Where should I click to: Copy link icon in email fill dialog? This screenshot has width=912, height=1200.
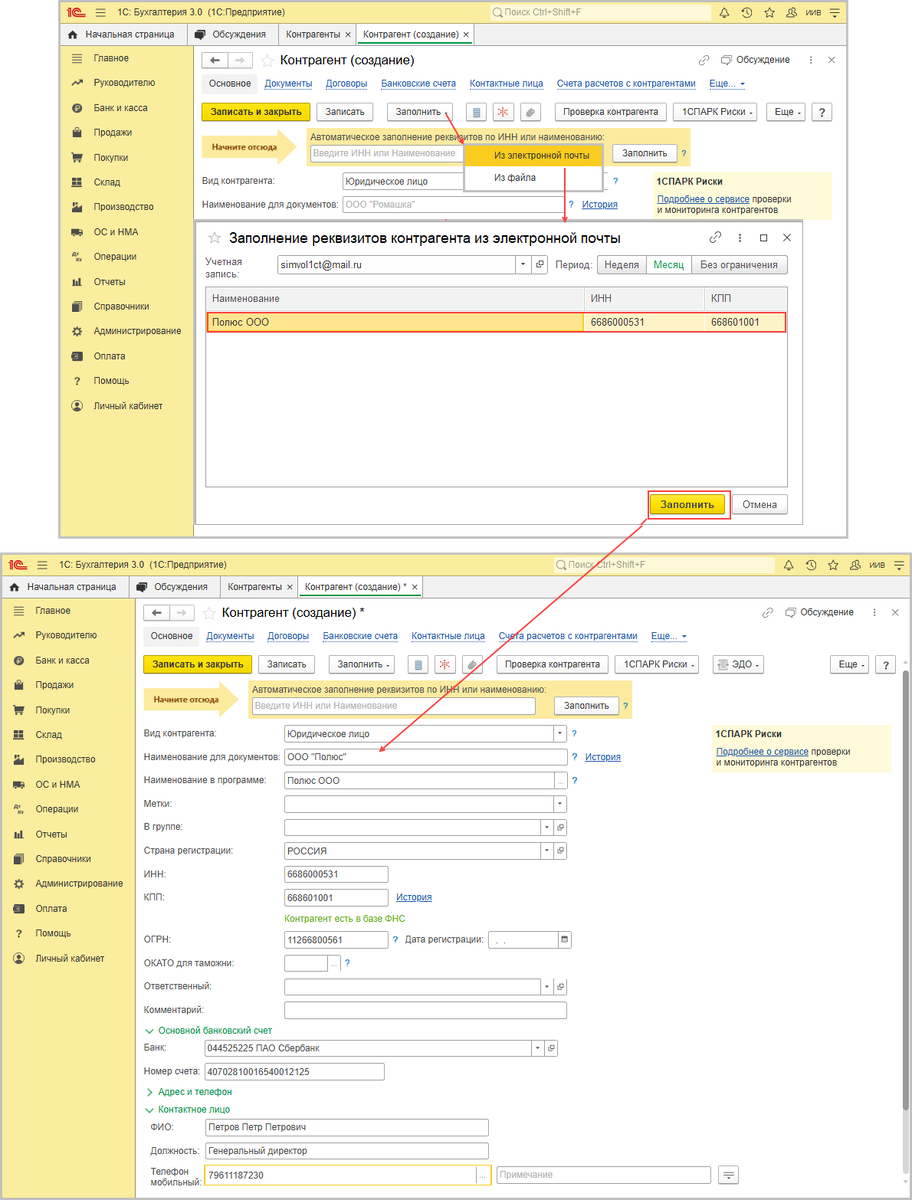(x=715, y=238)
